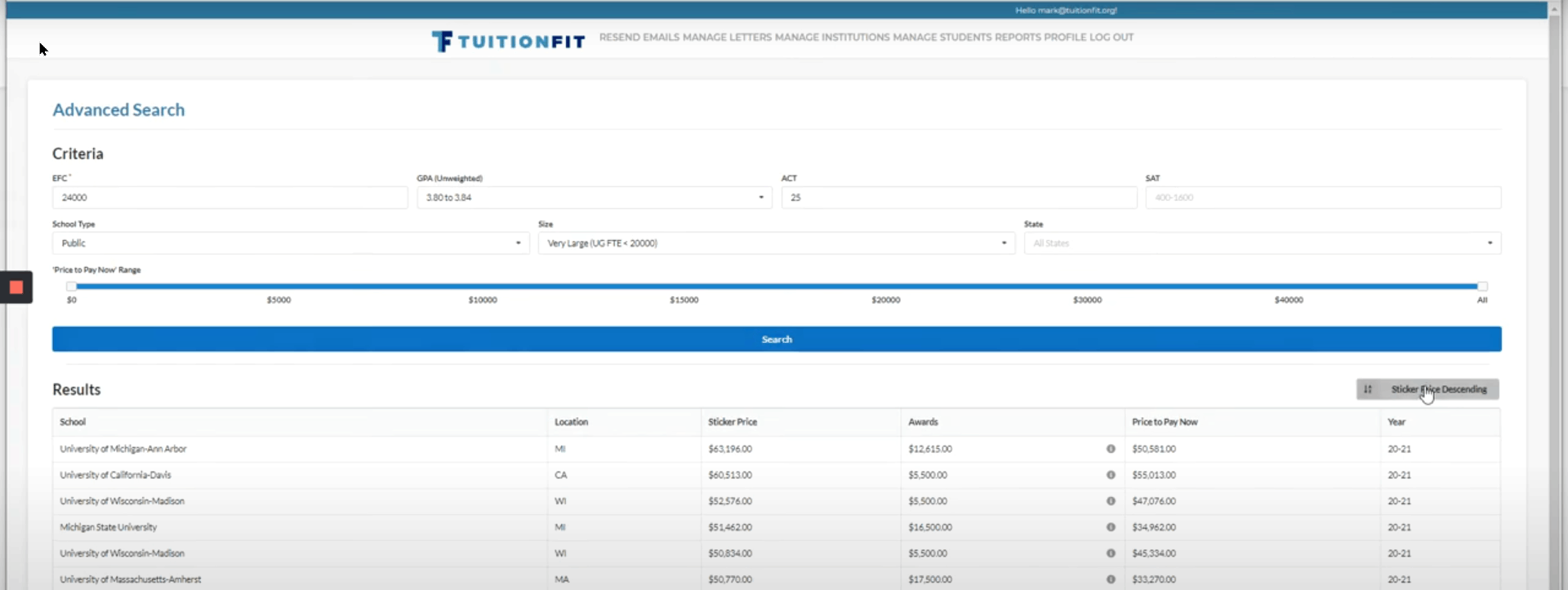Click the blue Search button
The height and width of the screenshot is (590, 1568).
(777, 339)
